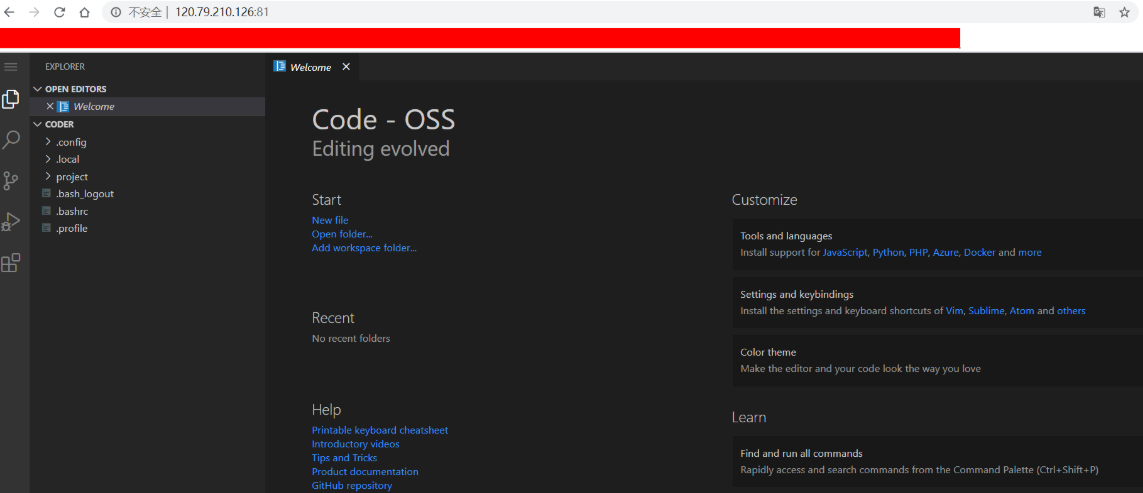Open Tips and Tricks link

tap(344, 458)
